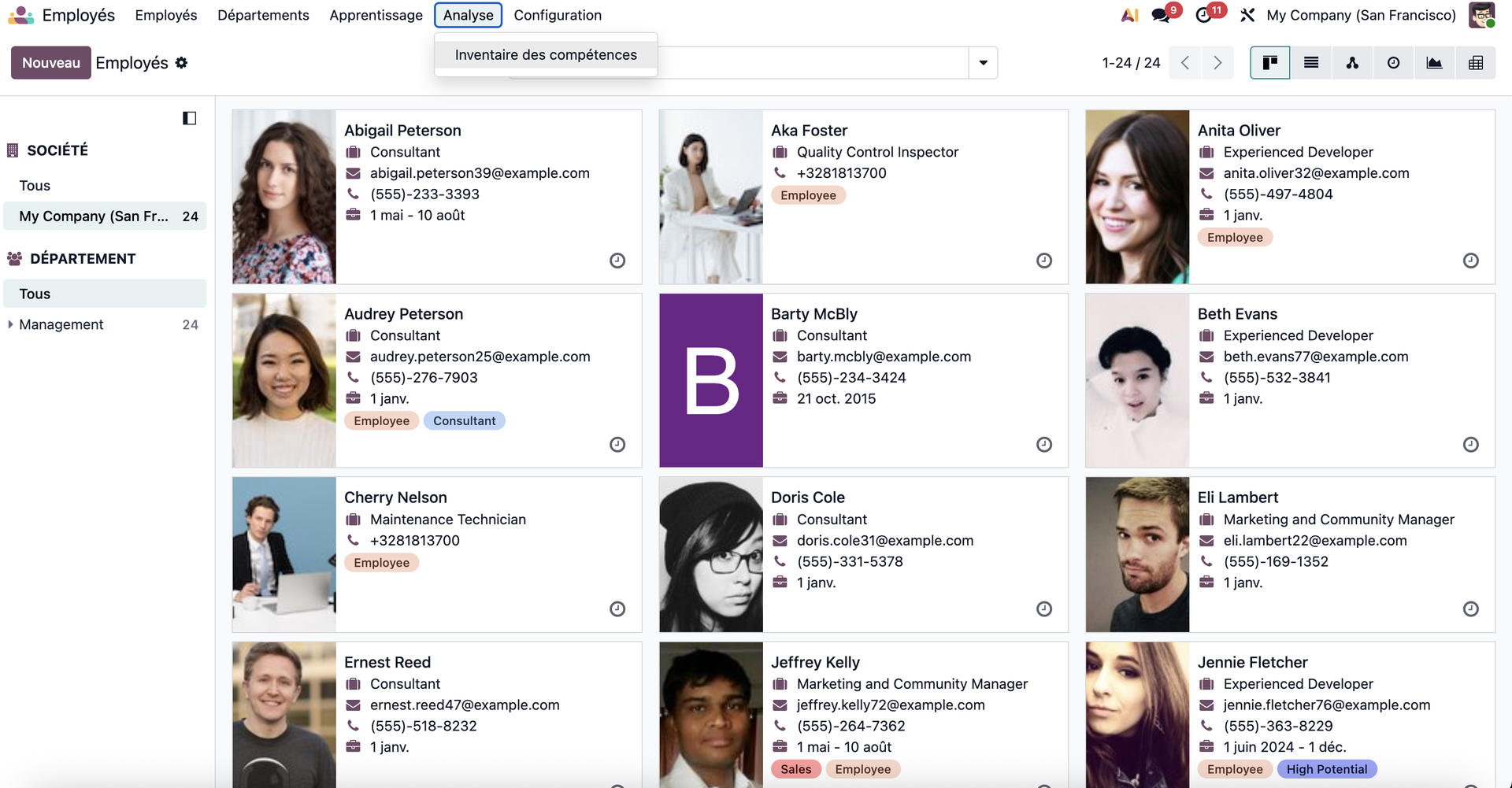Click the Employee tag on Anita Oliver
The height and width of the screenshot is (788, 1512).
click(x=1235, y=238)
